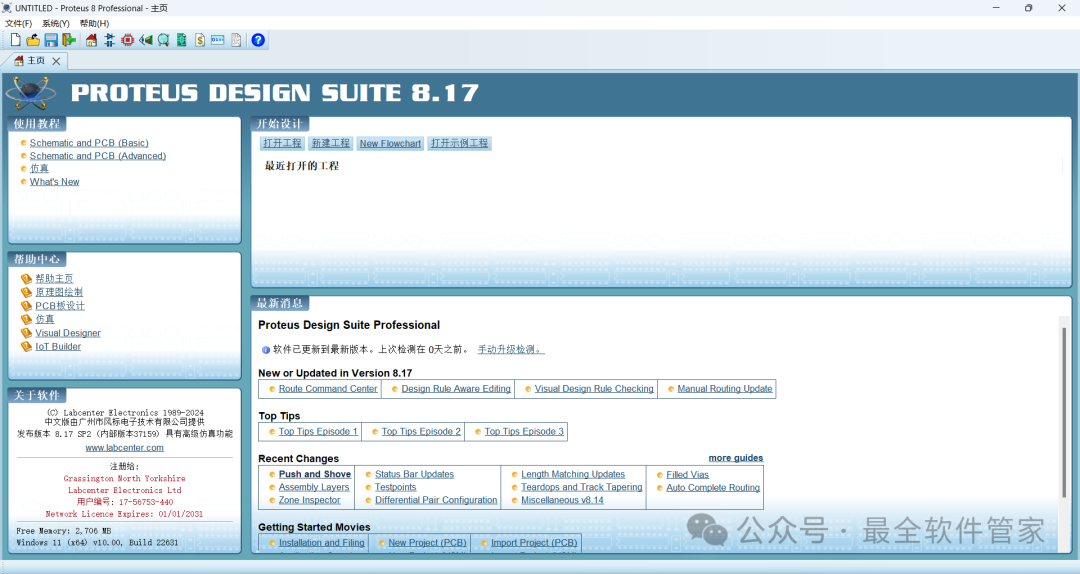Click the blue Help question mark icon
Screen dimensions: 1080x574
[258, 40]
